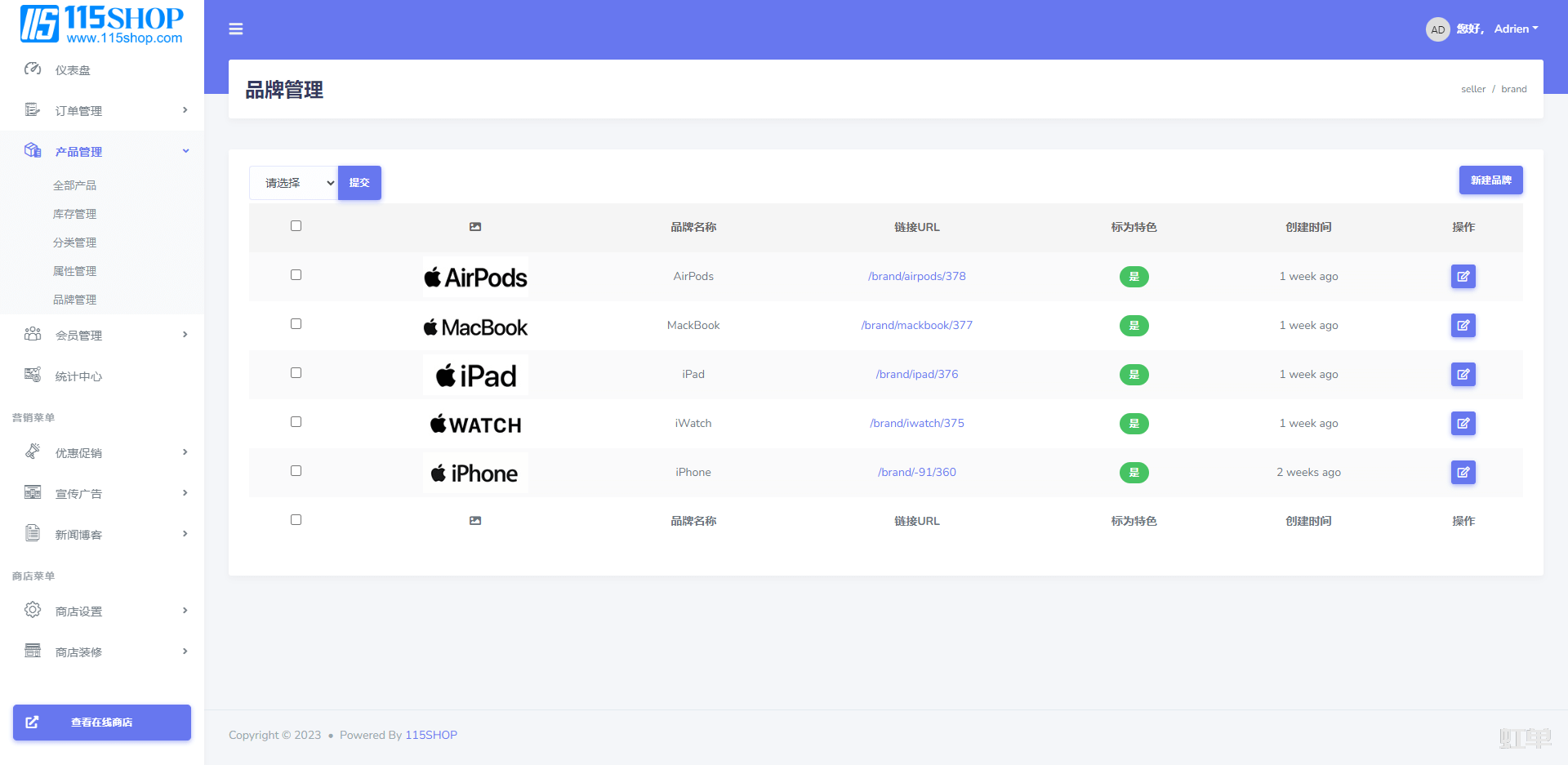
Task: Expand 宣传广告 menu chevron
Action: [185, 493]
